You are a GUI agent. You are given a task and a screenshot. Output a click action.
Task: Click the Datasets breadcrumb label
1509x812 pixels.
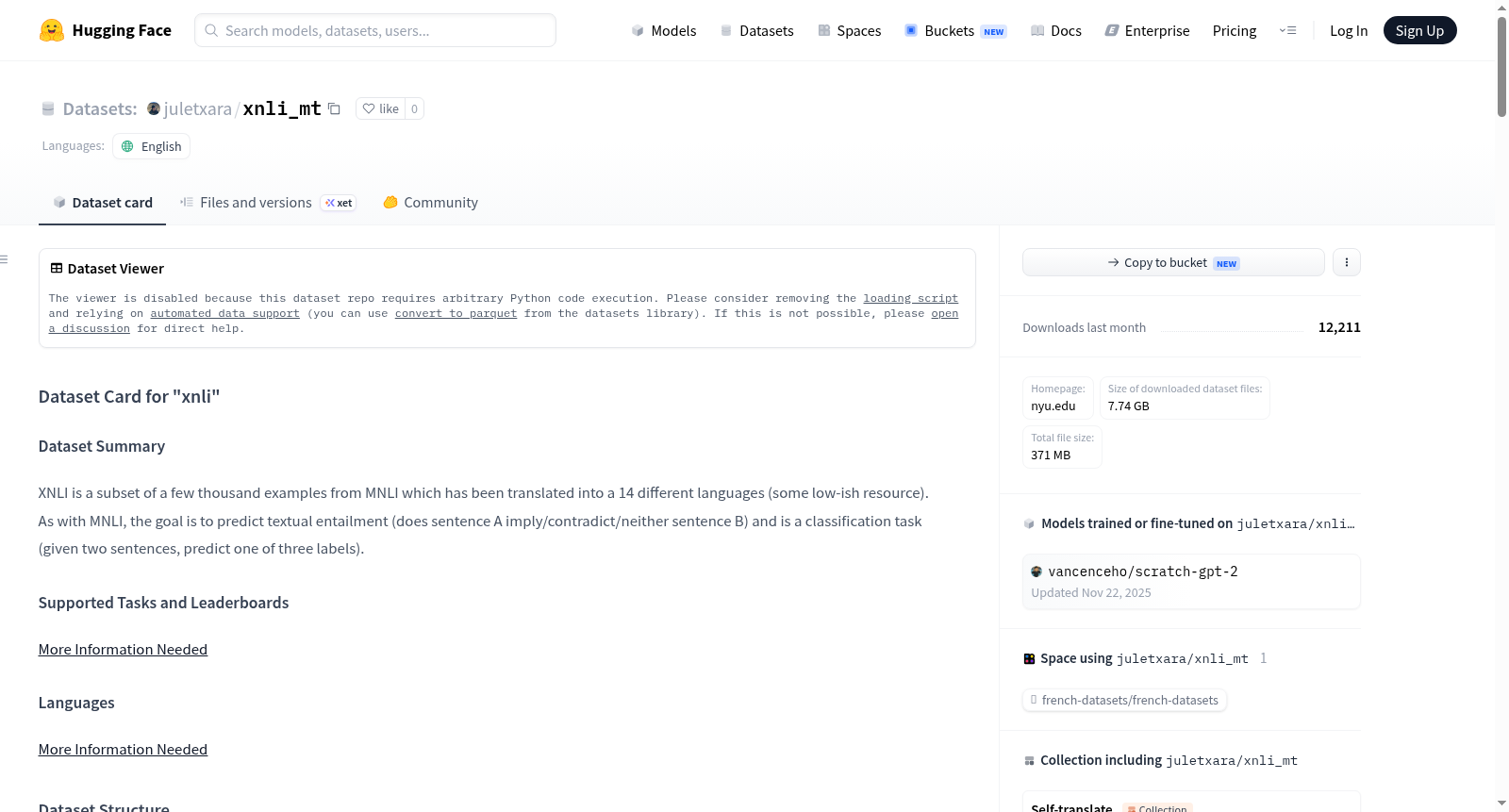coord(99,108)
